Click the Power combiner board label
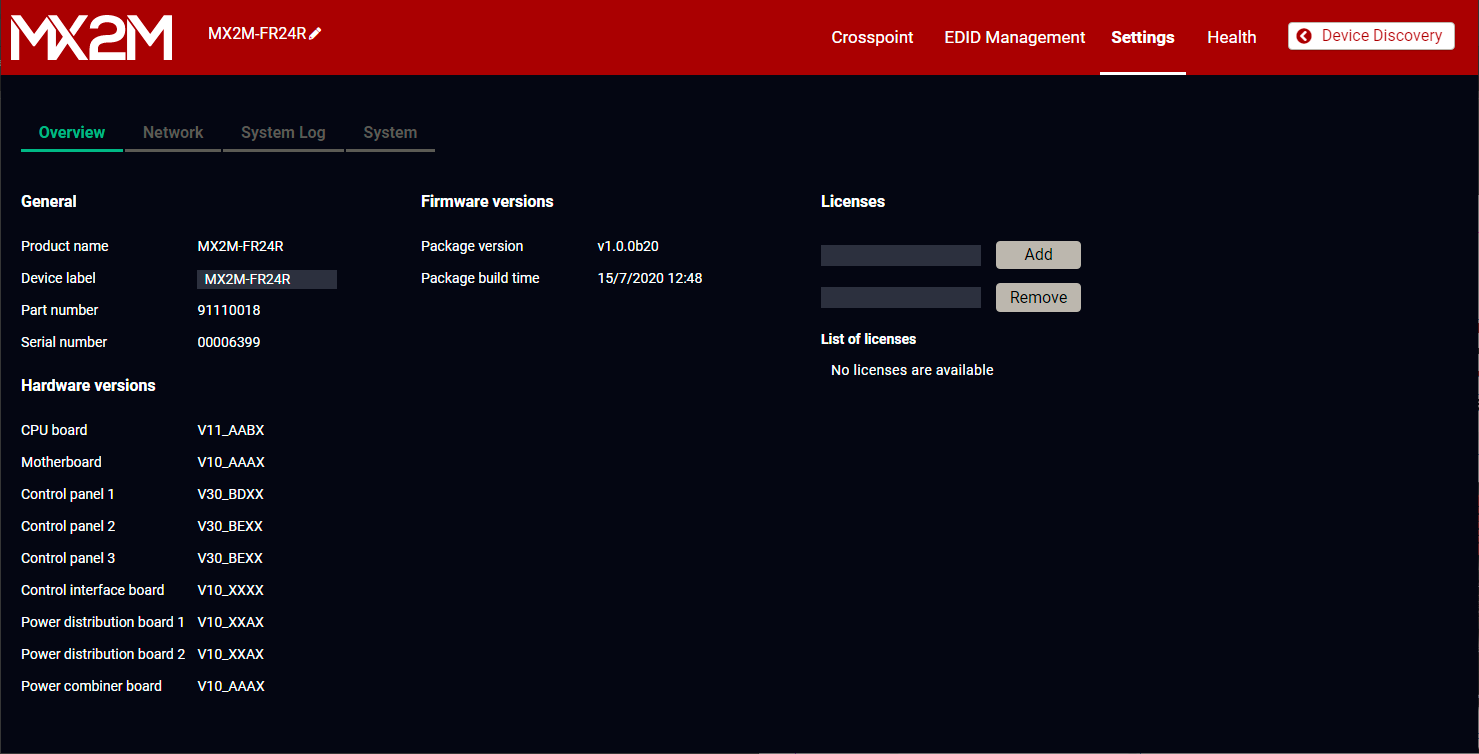Image resolution: width=1479 pixels, height=754 pixels. pos(91,686)
